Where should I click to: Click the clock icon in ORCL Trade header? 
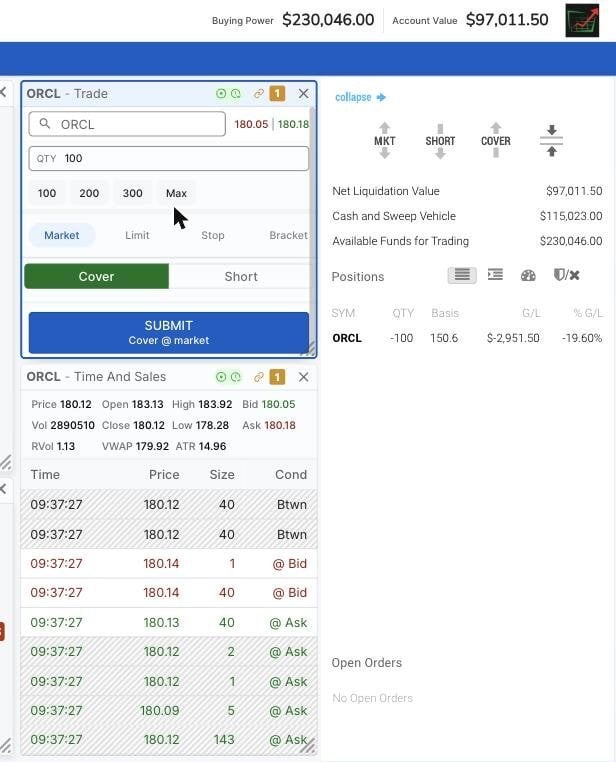(x=236, y=93)
